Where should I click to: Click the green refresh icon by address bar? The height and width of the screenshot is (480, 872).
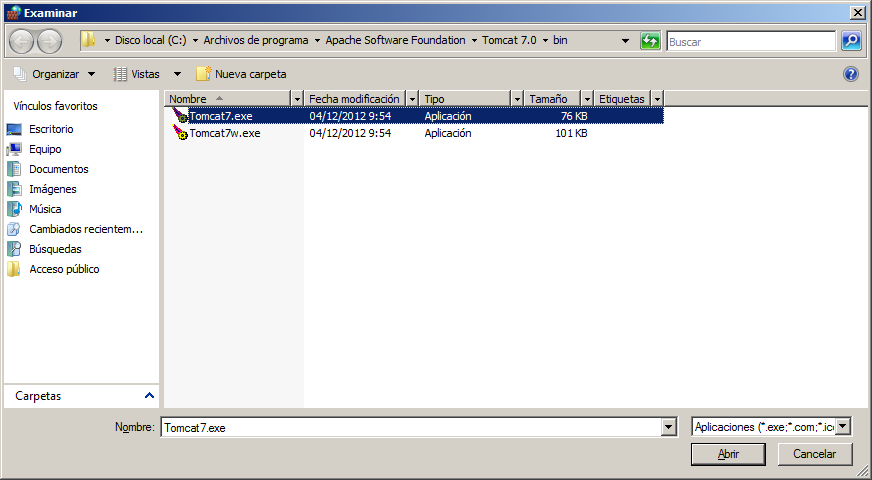click(650, 41)
